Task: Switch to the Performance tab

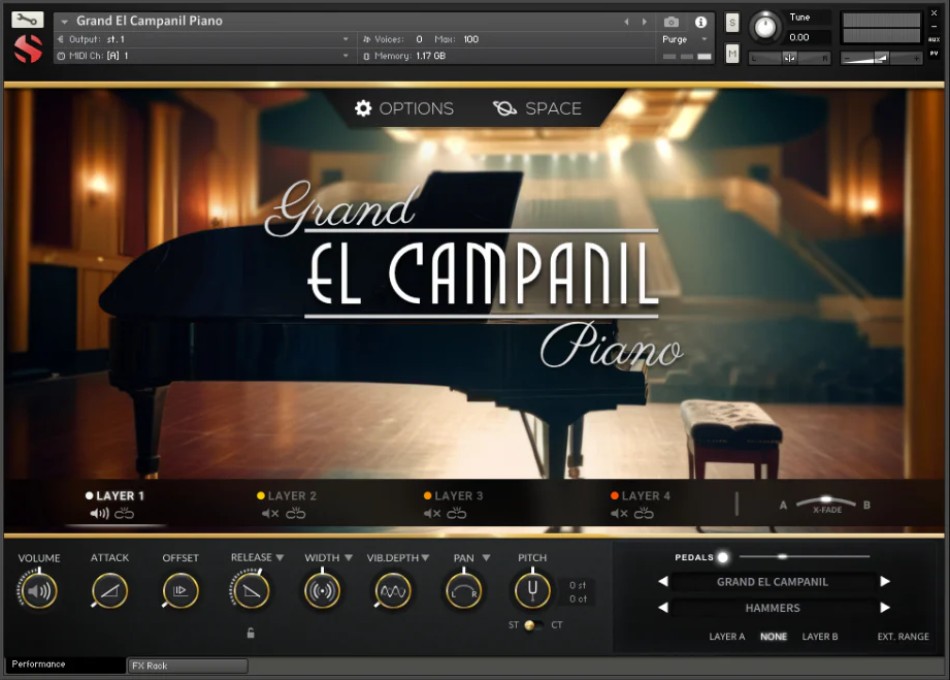Action: point(65,664)
